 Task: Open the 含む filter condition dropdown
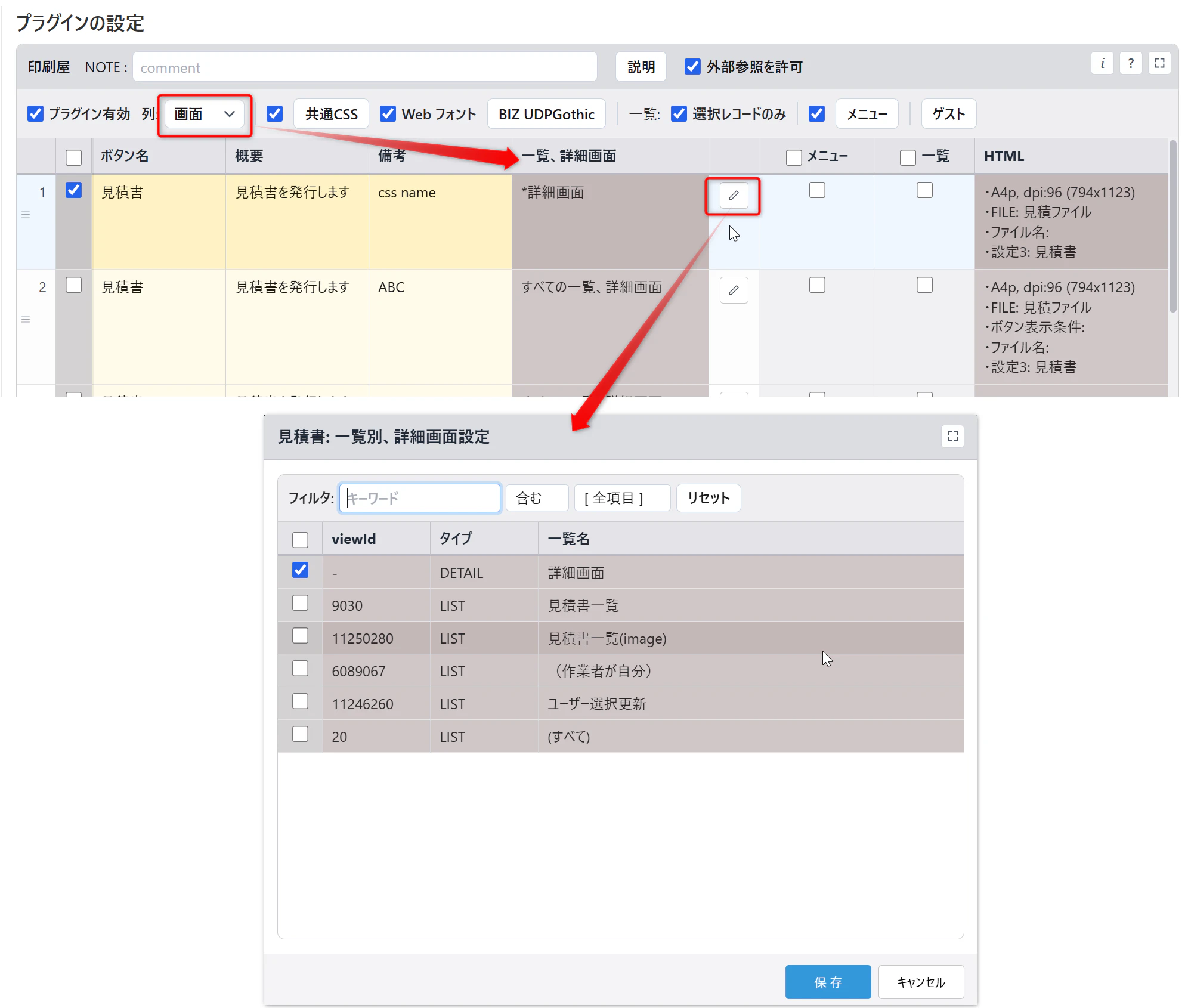pyautogui.click(x=537, y=498)
